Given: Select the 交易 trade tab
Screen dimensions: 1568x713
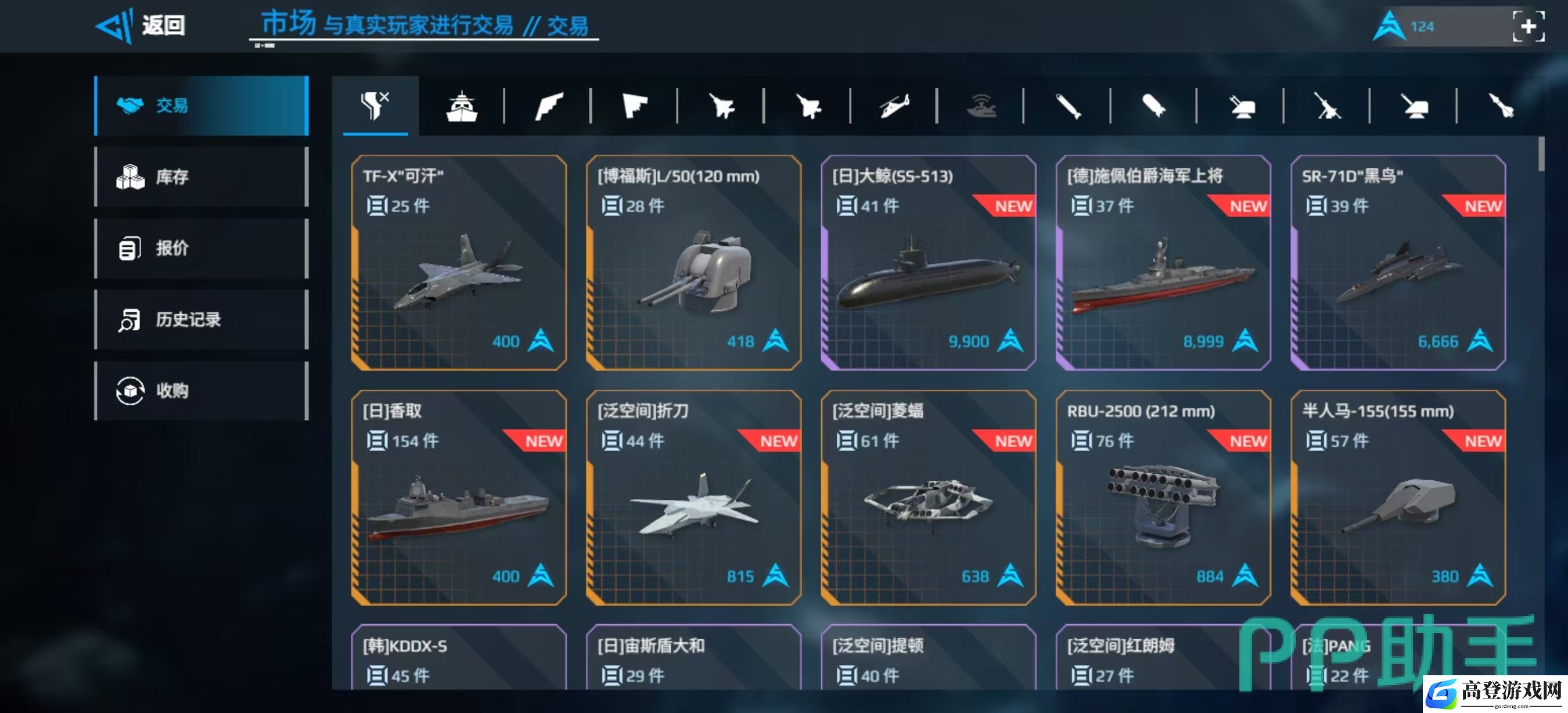Looking at the screenshot, I should pos(202,106).
